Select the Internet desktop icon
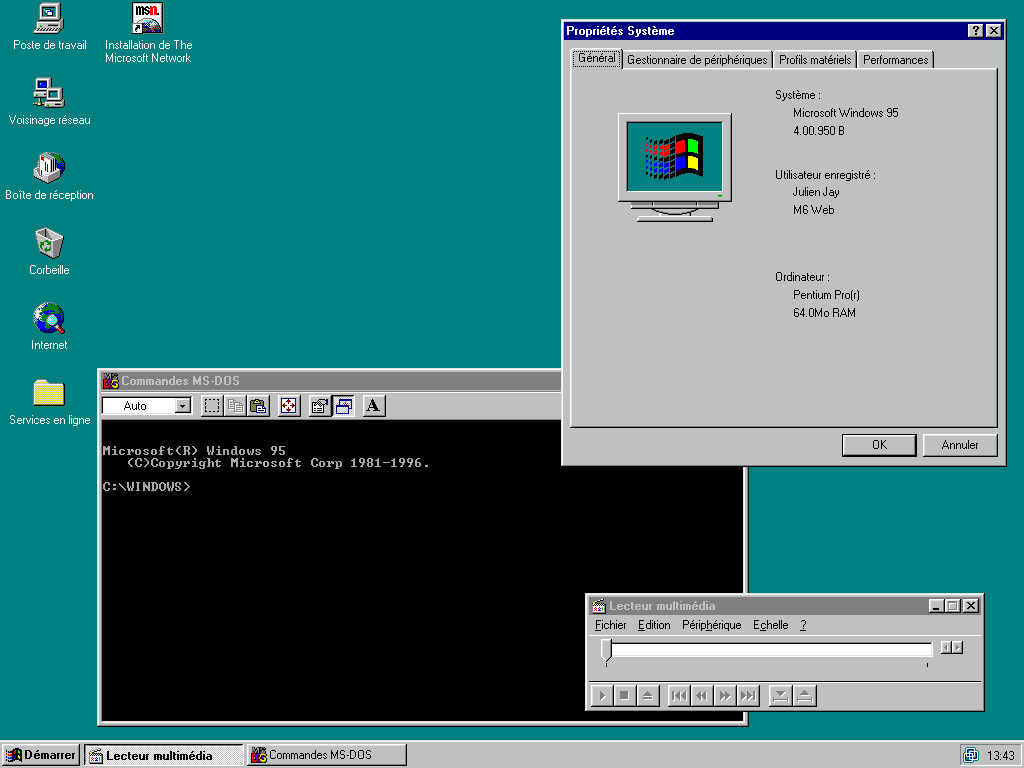1024x768 pixels. pos(49,327)
